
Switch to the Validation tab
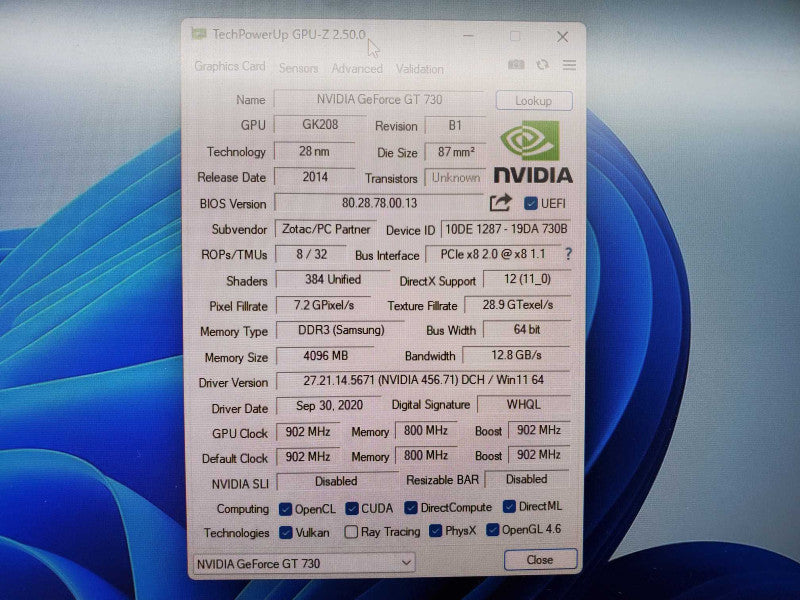point(419,69)
